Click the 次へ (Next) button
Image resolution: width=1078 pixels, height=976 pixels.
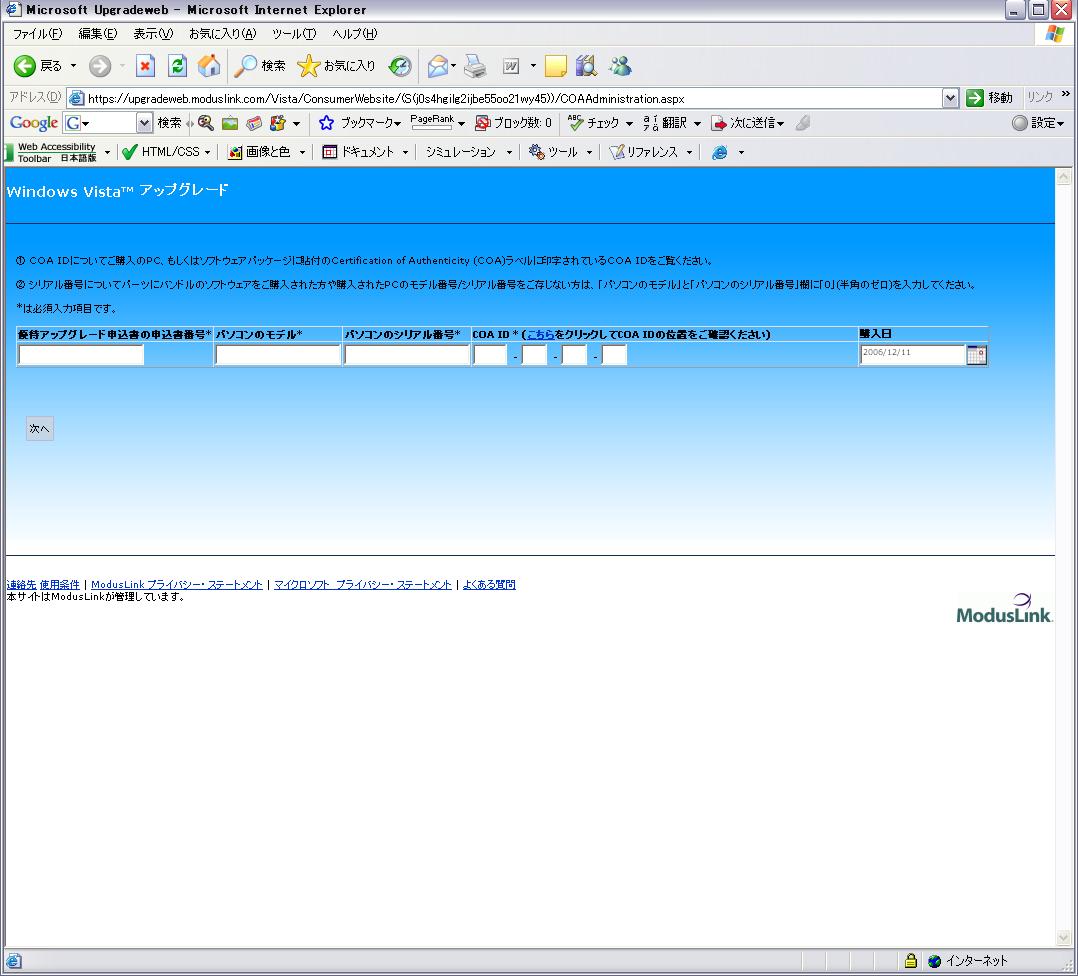pos(39,429)
